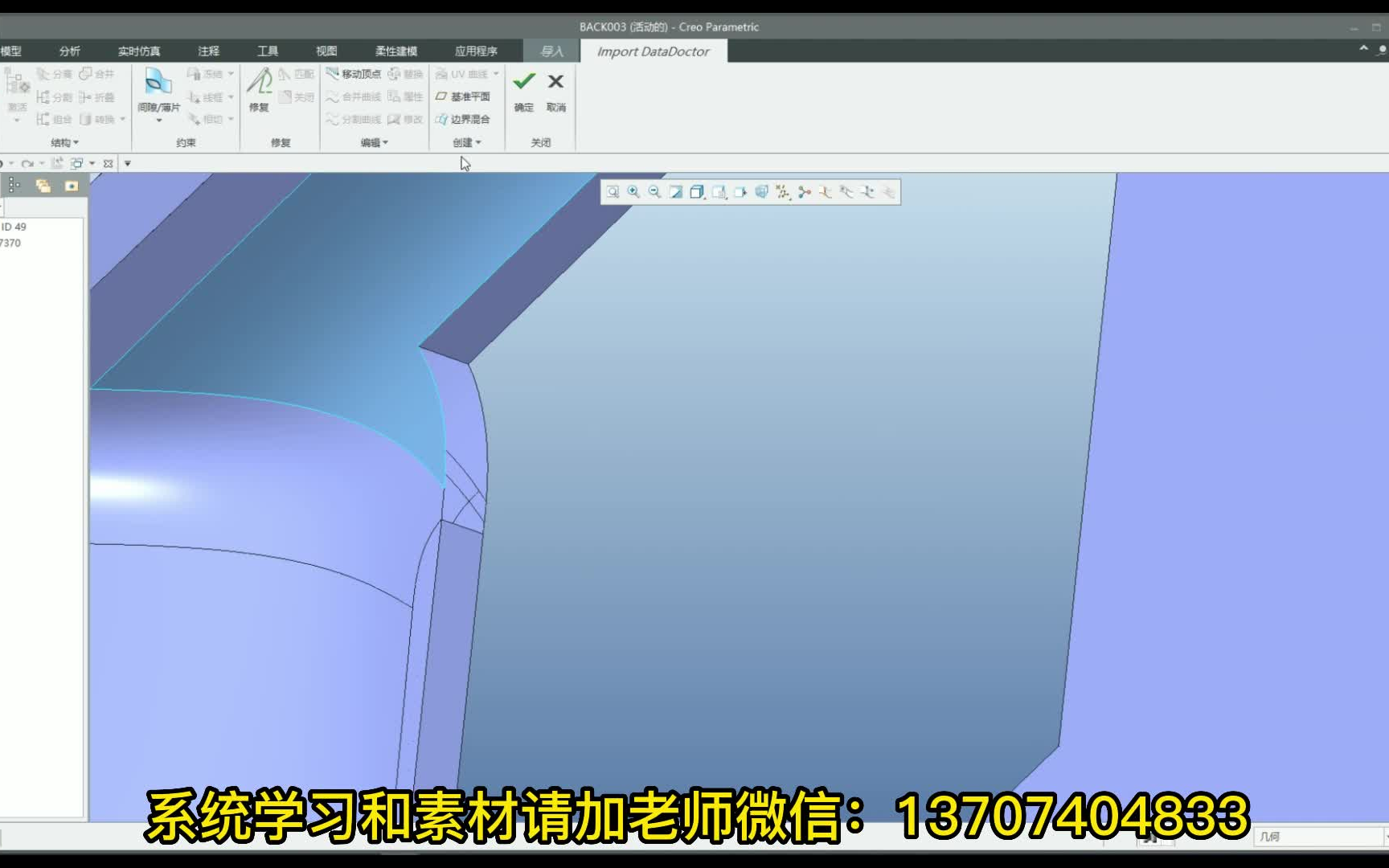The height and width of the screenshot is (868, 1389).
Task: Switch to the 导入 ribbon tab
Action: pos(551,51)
